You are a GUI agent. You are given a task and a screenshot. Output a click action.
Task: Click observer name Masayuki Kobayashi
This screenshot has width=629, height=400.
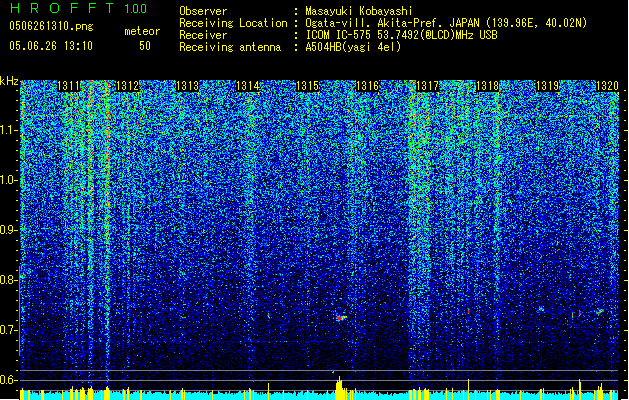coord(358,11)
